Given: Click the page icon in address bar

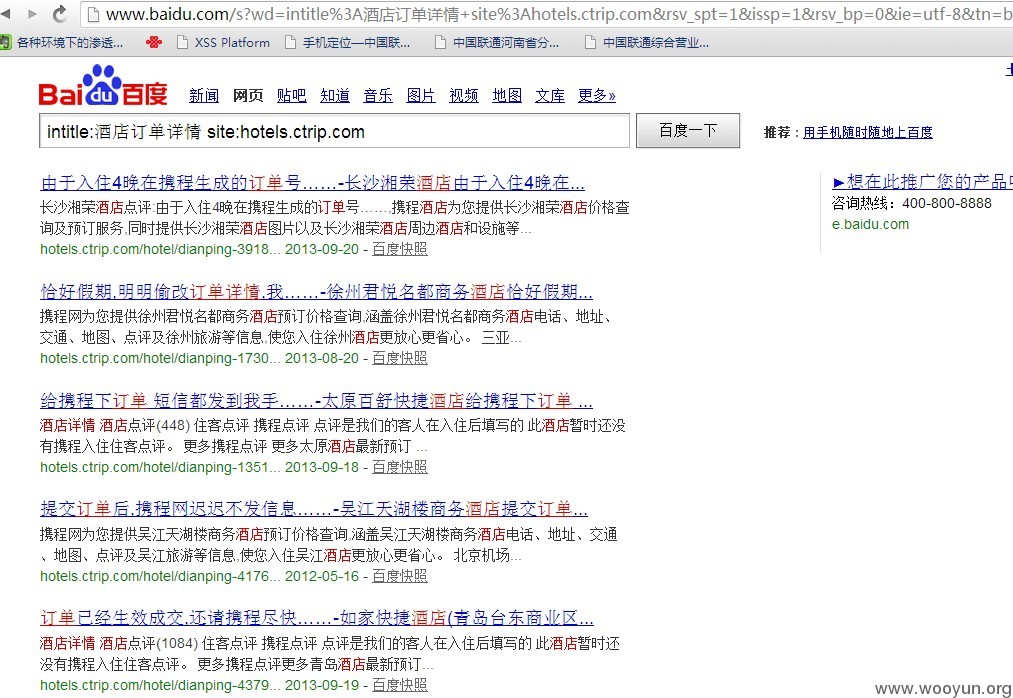Looking at the screenshot, I should pos(93,14).
